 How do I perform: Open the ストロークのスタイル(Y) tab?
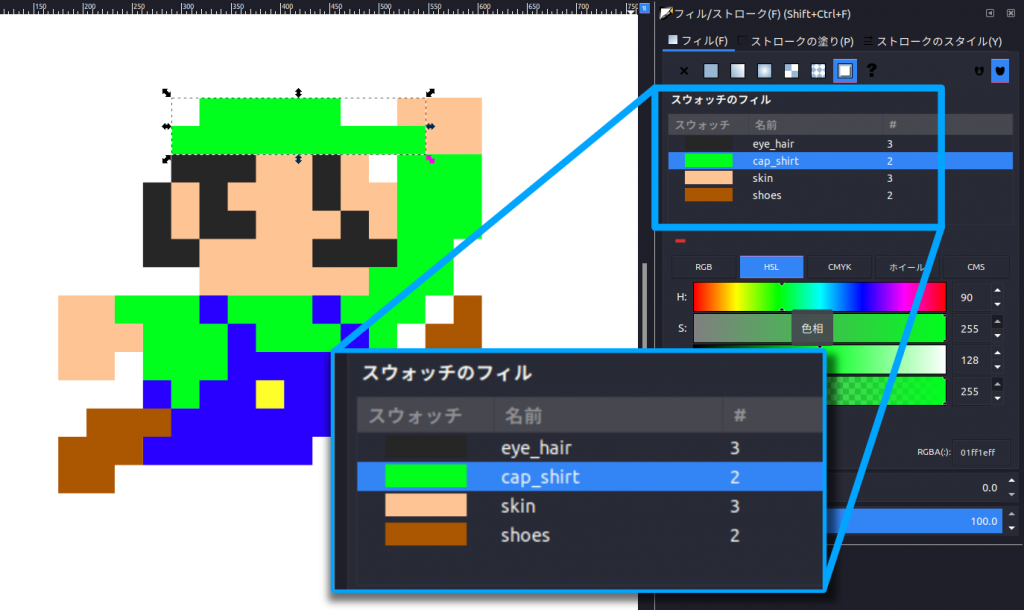click(x=933, y=41)
